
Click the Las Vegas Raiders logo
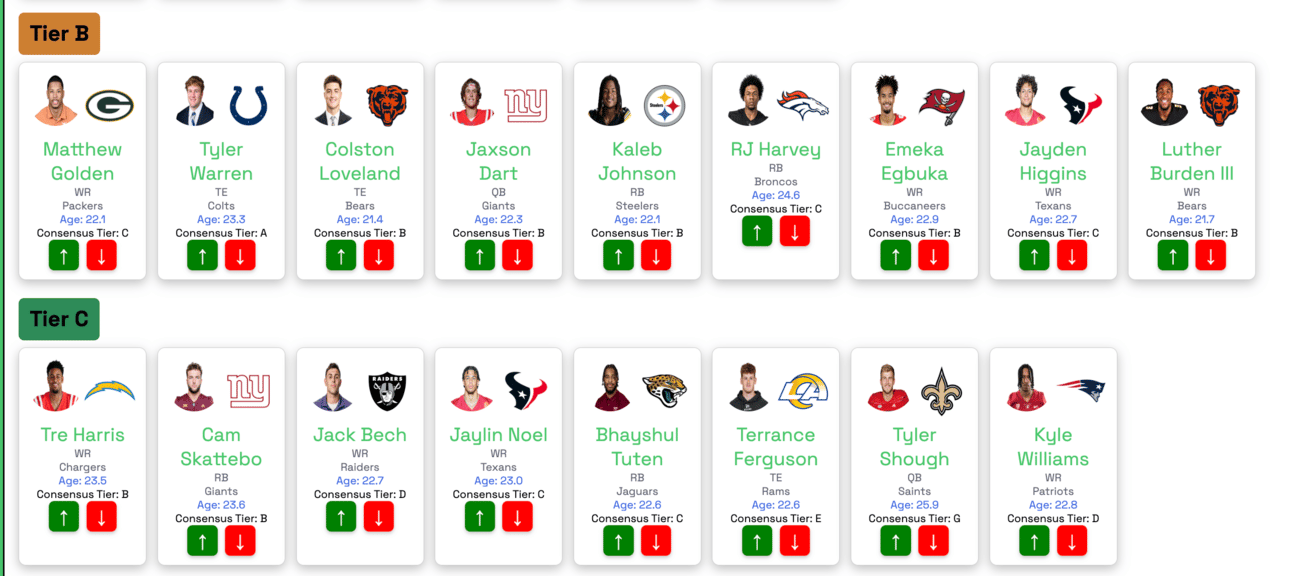coord(387,391)
